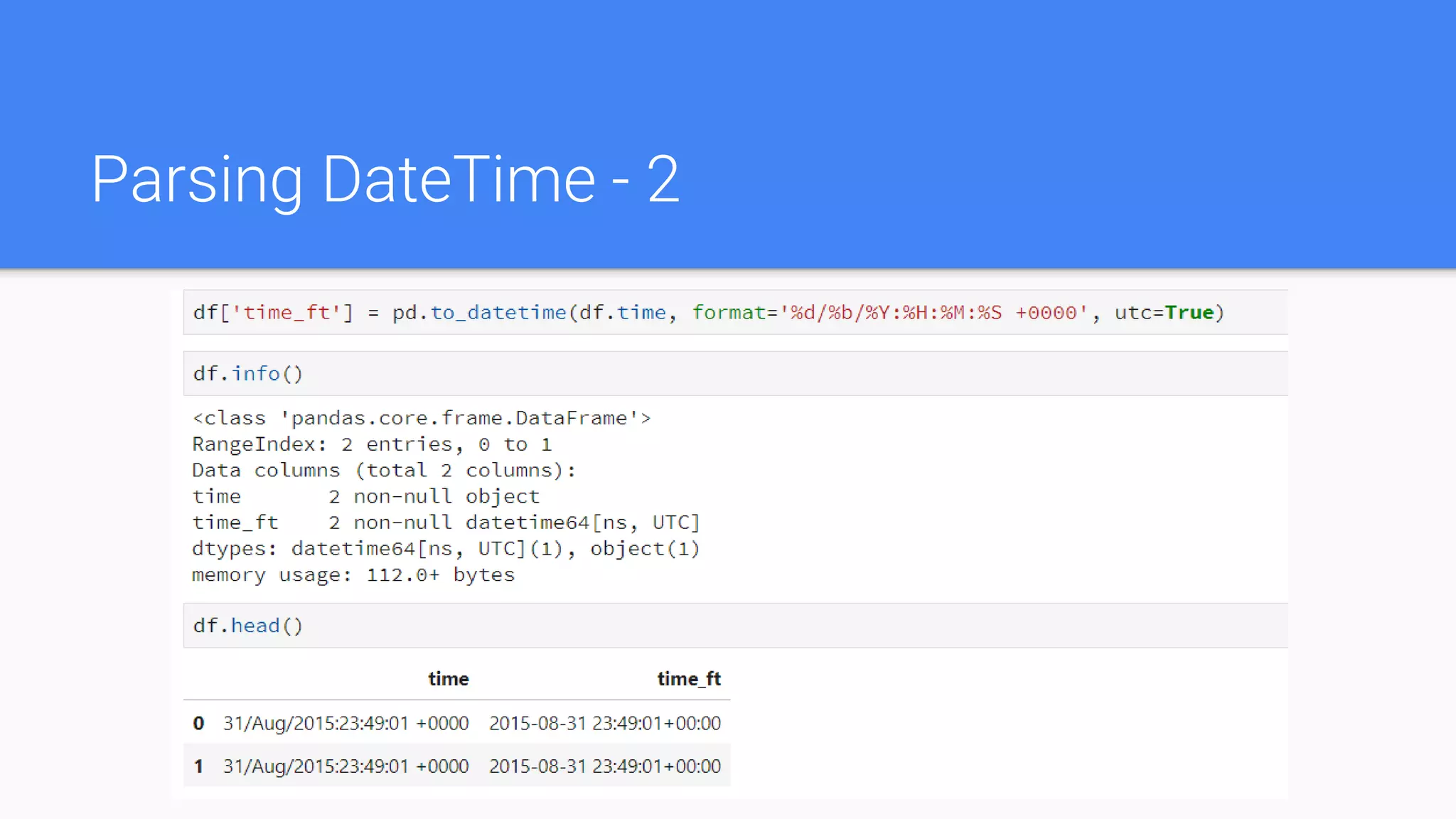Click row index 1 in the dataframe table
Viewport: 1456px width, 819px height.
point(198,766)
